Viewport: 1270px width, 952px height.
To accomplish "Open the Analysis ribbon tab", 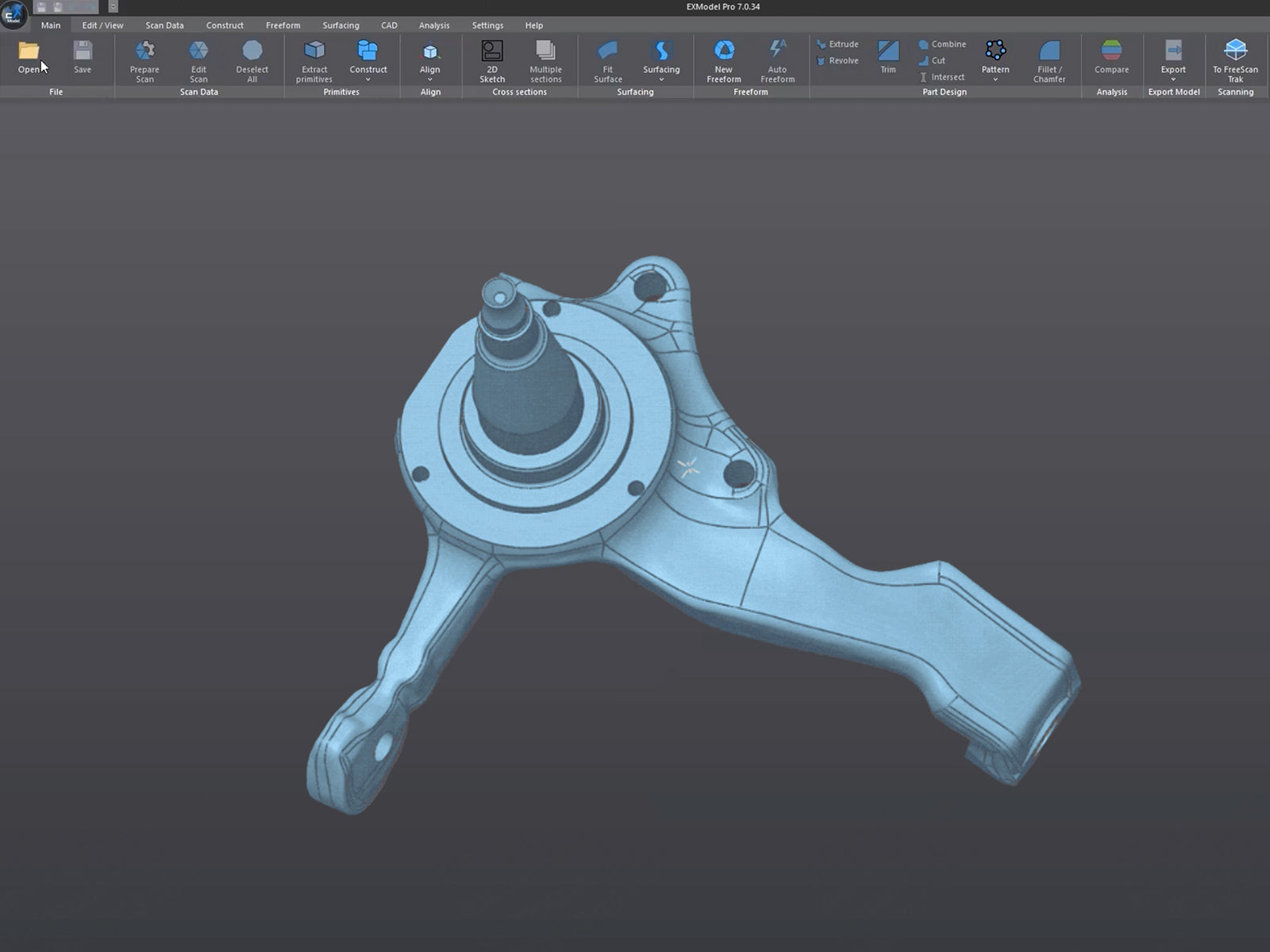I will [x=434, y=25].
